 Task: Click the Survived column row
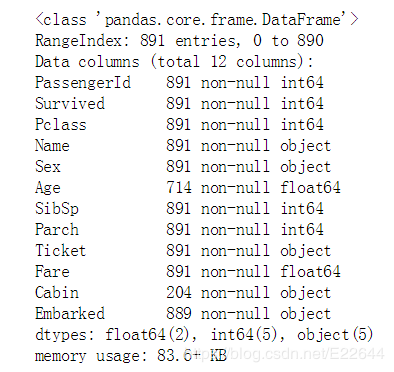click(x=179, y=103)
